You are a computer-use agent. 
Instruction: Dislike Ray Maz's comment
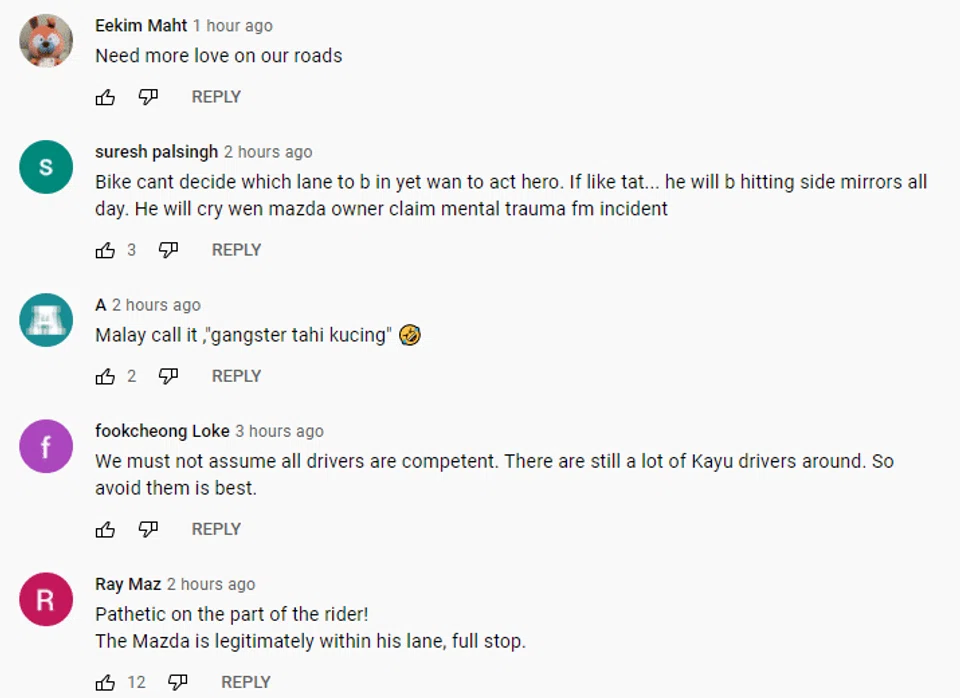click(178, 682)
